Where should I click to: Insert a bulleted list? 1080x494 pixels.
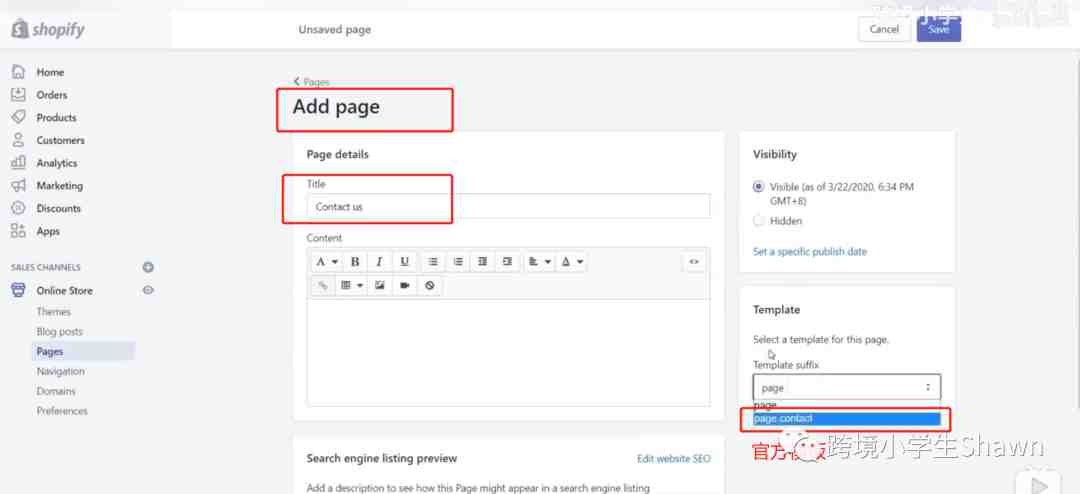(x=433, y=262)
